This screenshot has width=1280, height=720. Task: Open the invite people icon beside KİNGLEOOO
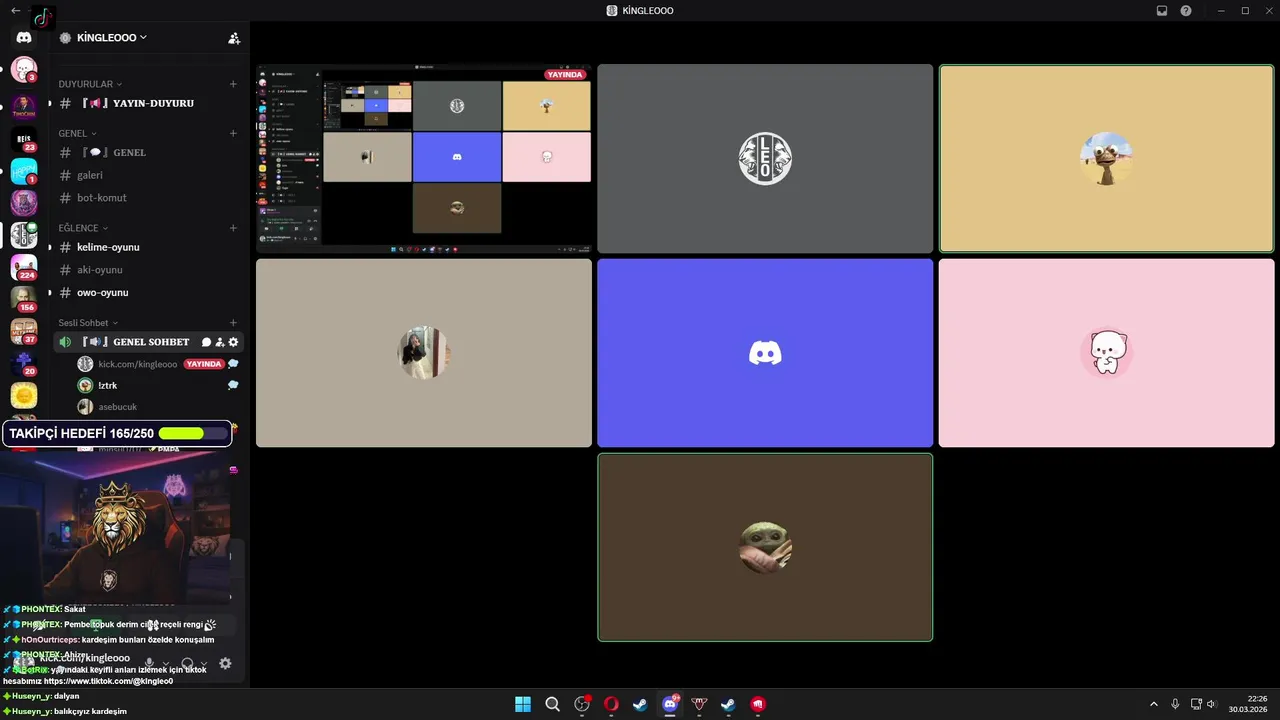pyautogui.click(x=234, y=38)
